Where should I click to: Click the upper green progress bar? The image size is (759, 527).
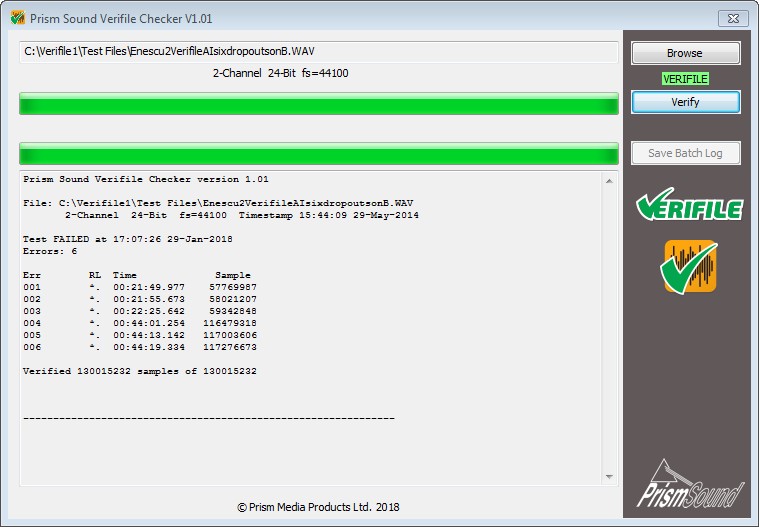(319, 104)
